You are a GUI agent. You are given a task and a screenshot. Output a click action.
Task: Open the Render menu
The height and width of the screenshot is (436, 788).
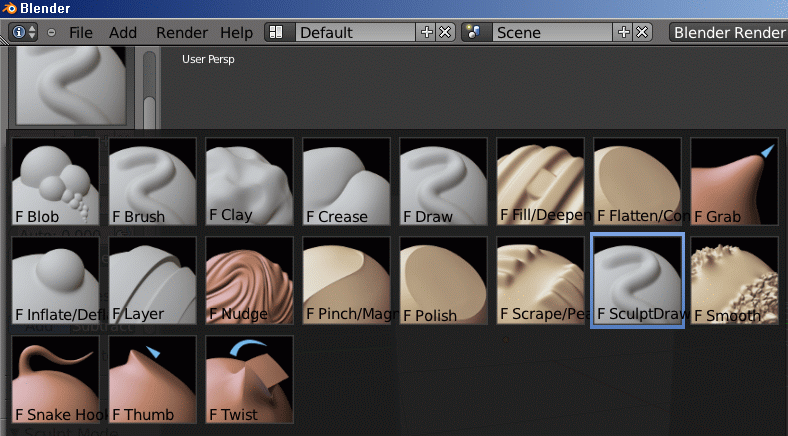tap(182, 32)
